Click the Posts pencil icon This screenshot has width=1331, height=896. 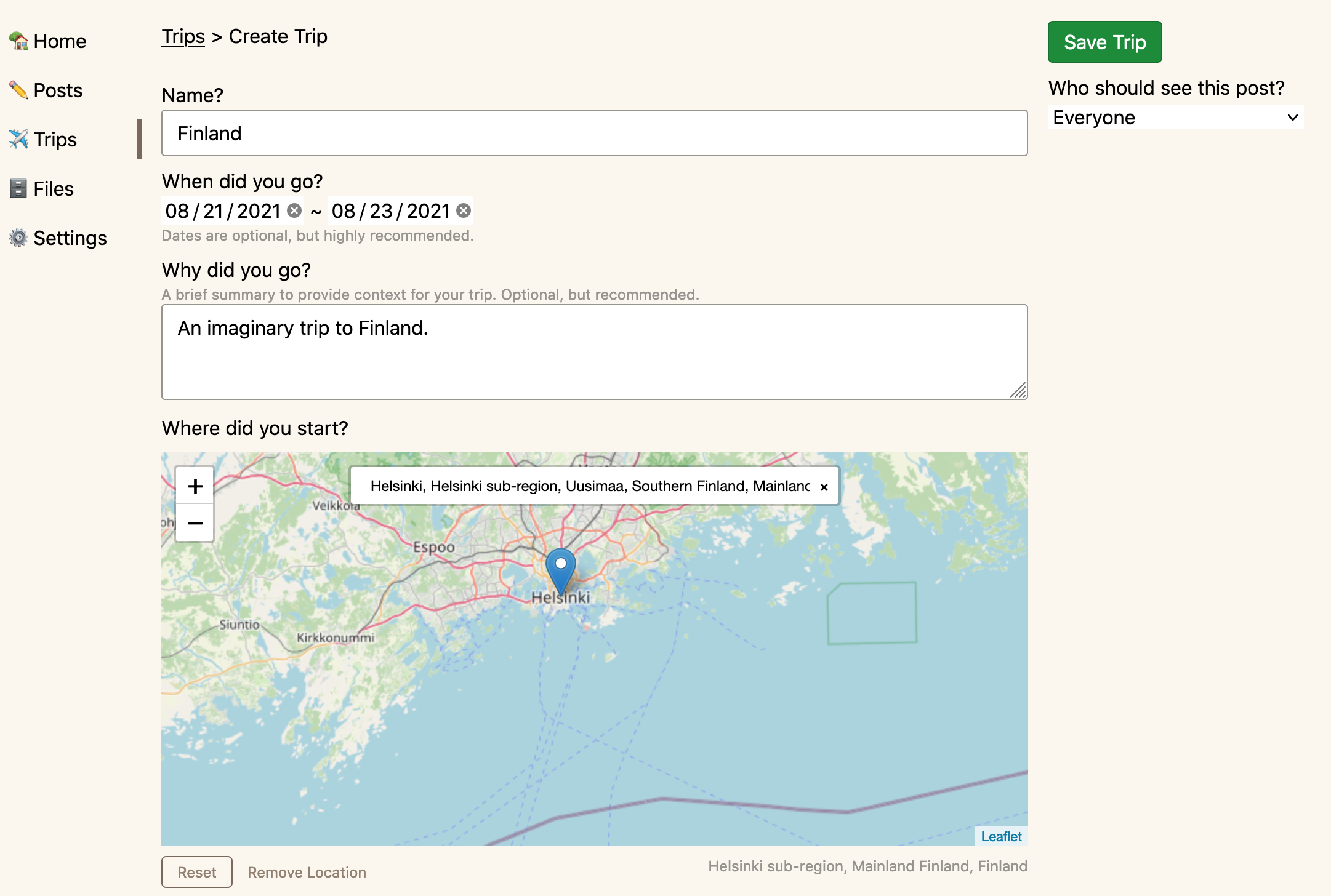(x=18, y=90)
